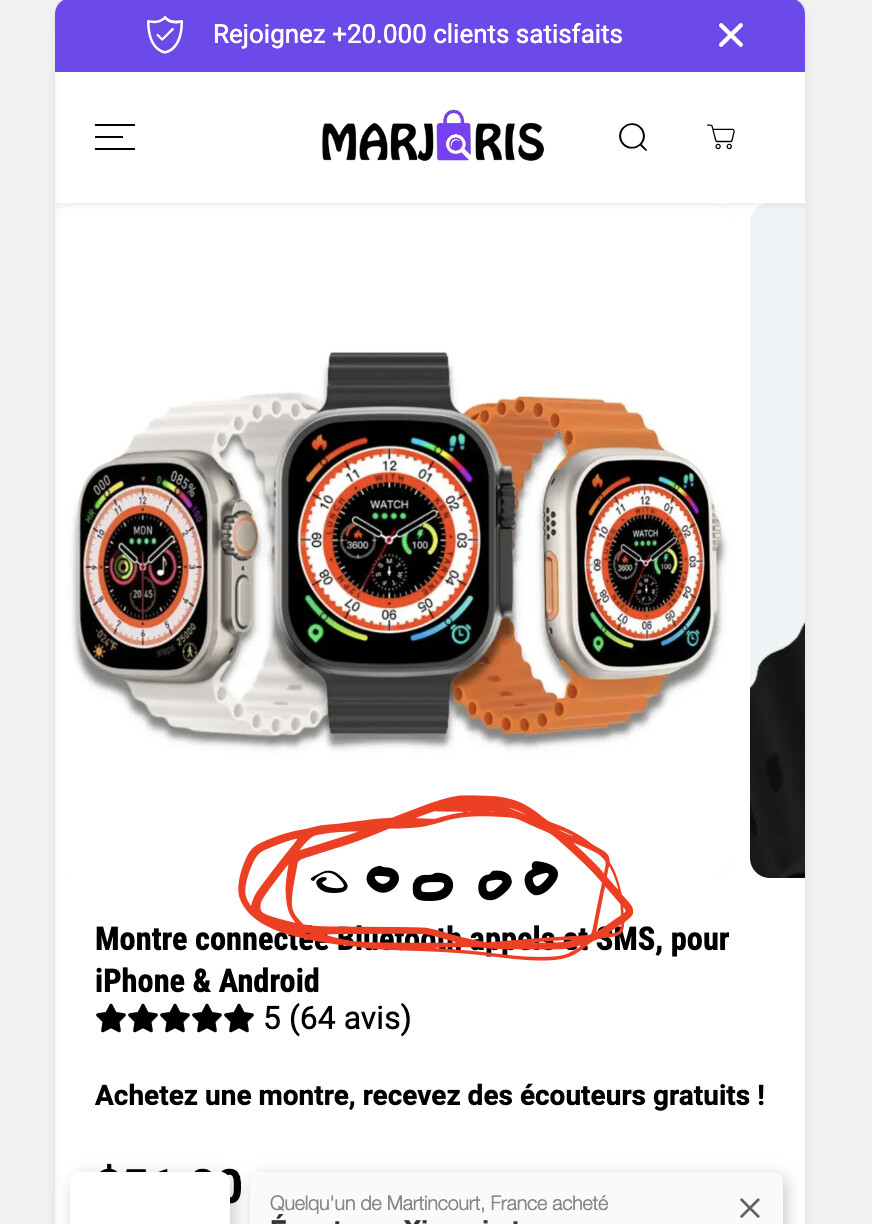Screen dimensions: 872x1224
Task: Open the search magnifier icon
Action: pos(633,137)
